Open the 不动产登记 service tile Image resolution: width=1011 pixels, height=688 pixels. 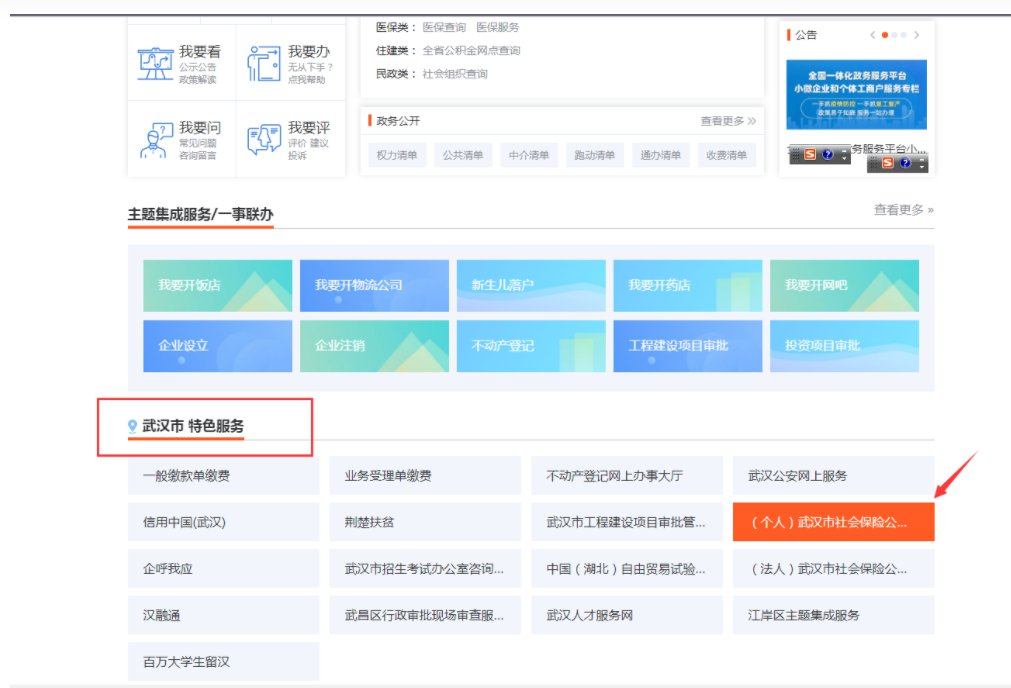click(x=531, y=346)
